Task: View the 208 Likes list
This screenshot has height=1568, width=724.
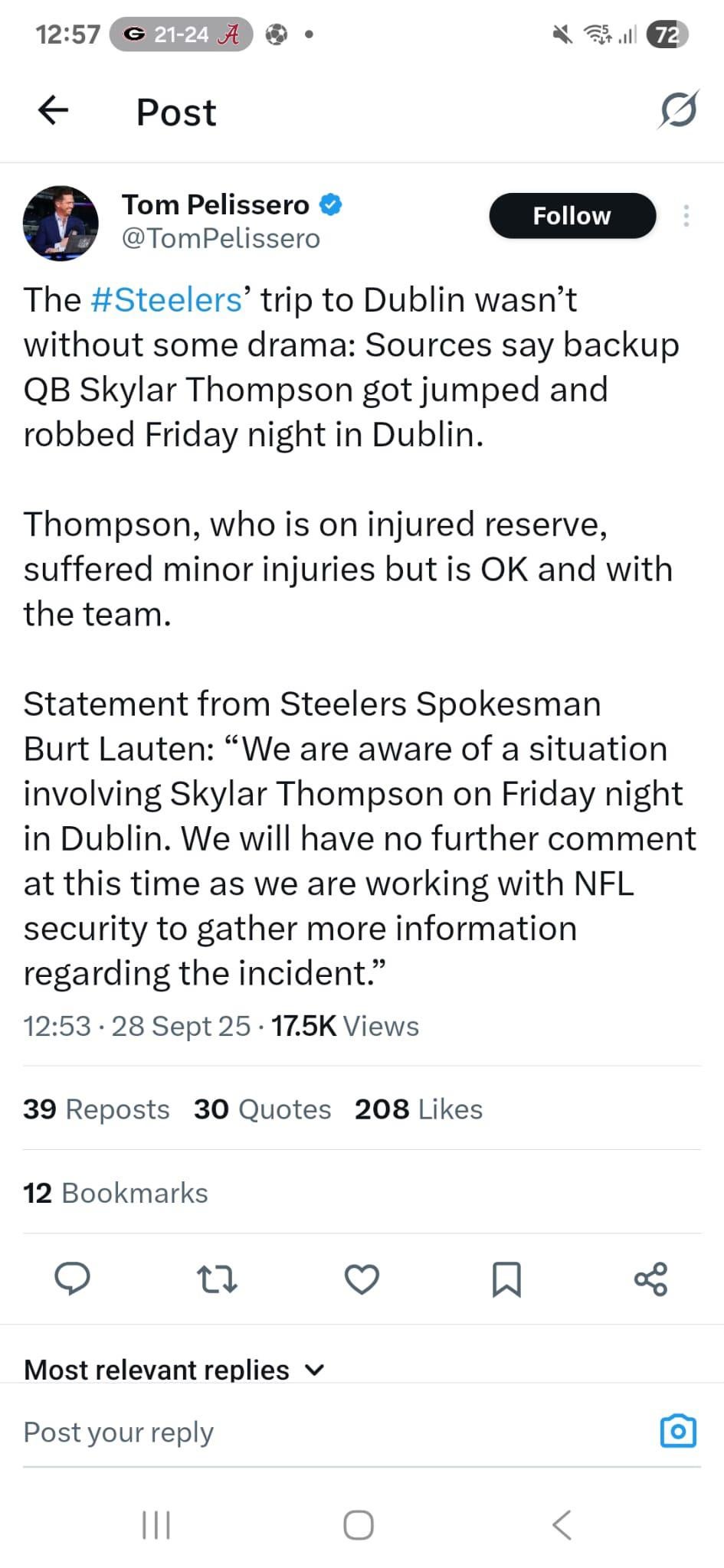Action: pyautogui.click(x=418, y=1109)
